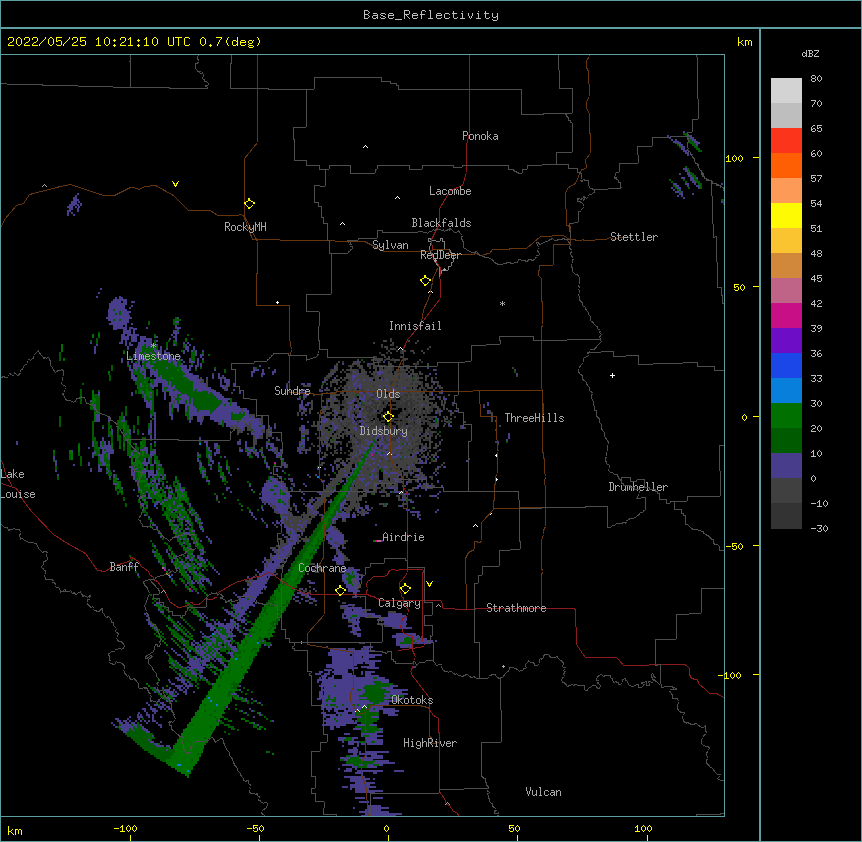
Task: Pick the red 60-65 dBZ legend swatch
Action: [x=786, y=141]
